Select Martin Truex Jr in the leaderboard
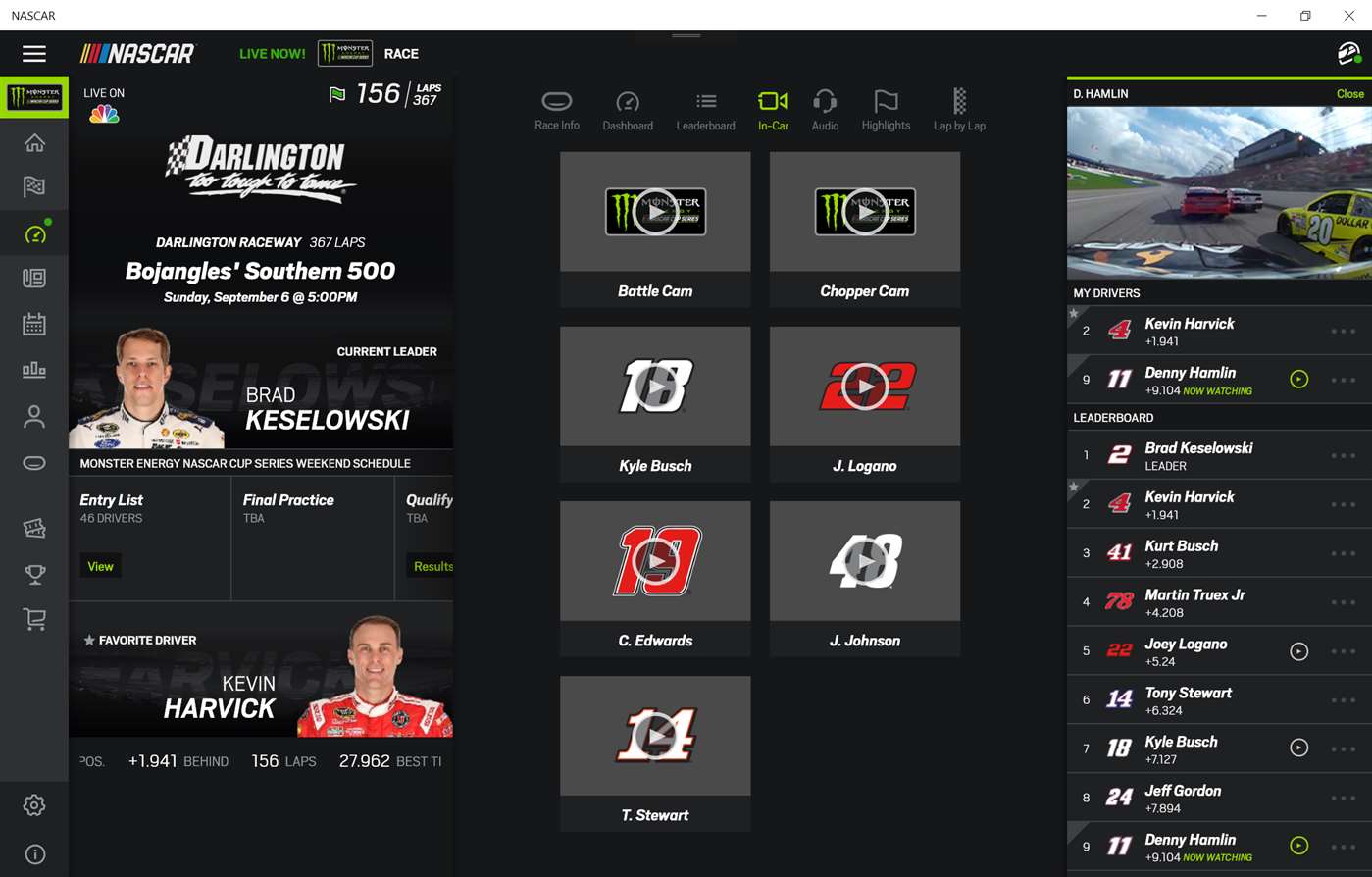Image resolution: width=1372 pixels, height=877 pixels. click(1219, 602)
